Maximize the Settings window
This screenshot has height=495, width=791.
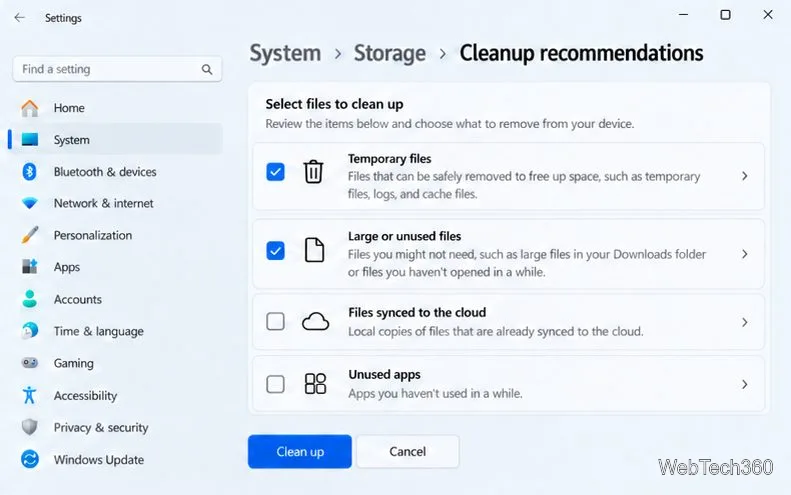[725, 15]
